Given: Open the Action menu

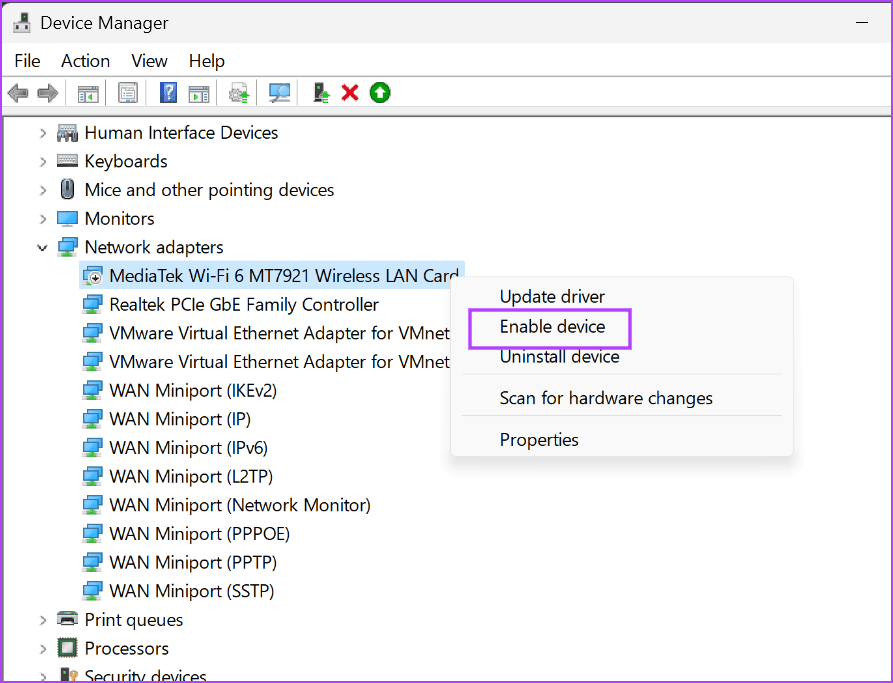Looking at the screenshot, I should pos(85,61).
